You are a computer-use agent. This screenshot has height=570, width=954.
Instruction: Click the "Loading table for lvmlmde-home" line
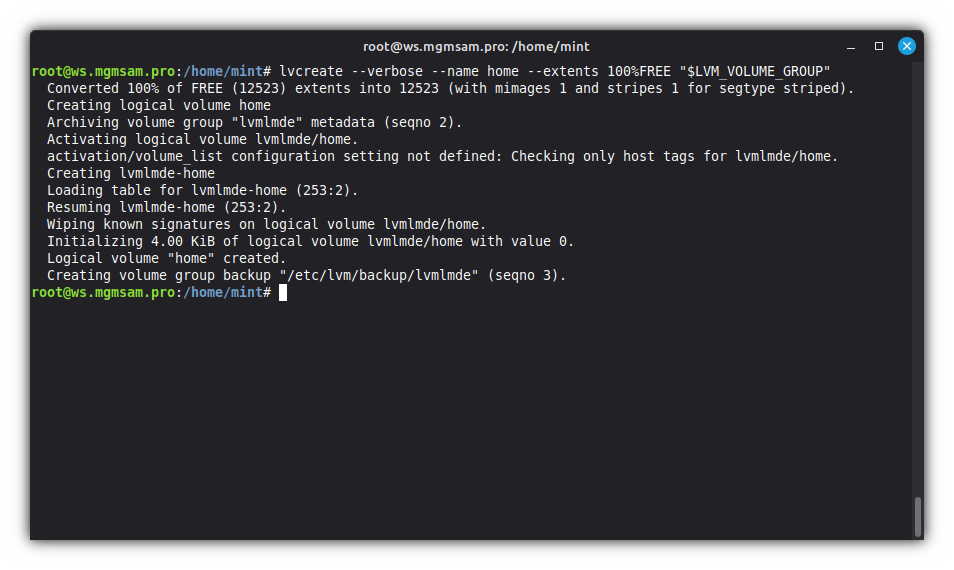[202, 190]
